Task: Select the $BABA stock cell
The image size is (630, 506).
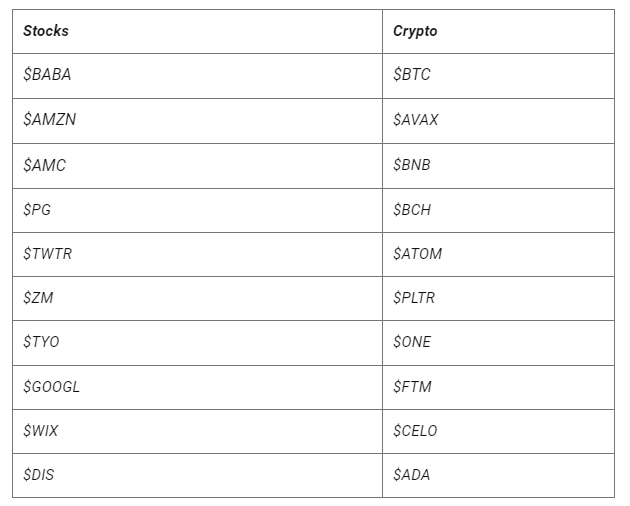Action: (x=197, y=76)
